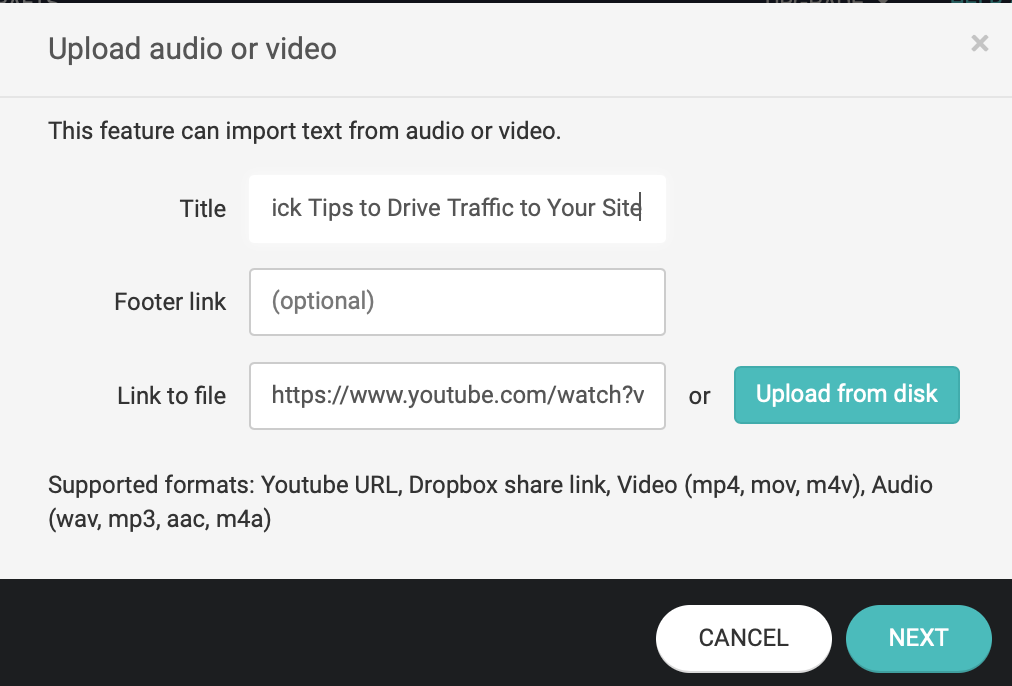The height and width of the screenshot is (686, 1012).
Task: Select the Link to file URL field
Action: 457,396
